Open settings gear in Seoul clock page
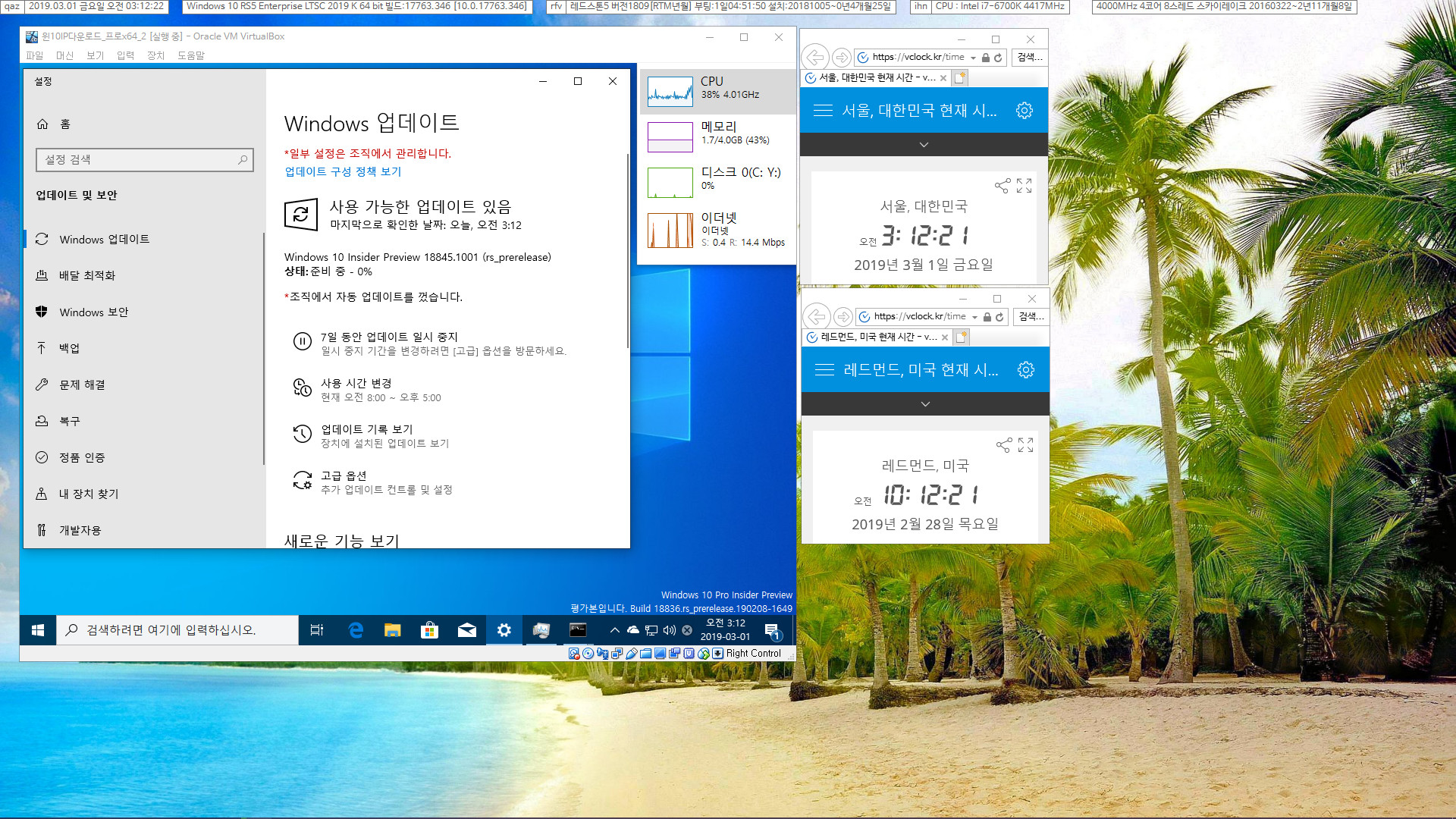This screenshot has height=819, width=1456. click(x=1025, y=111)
